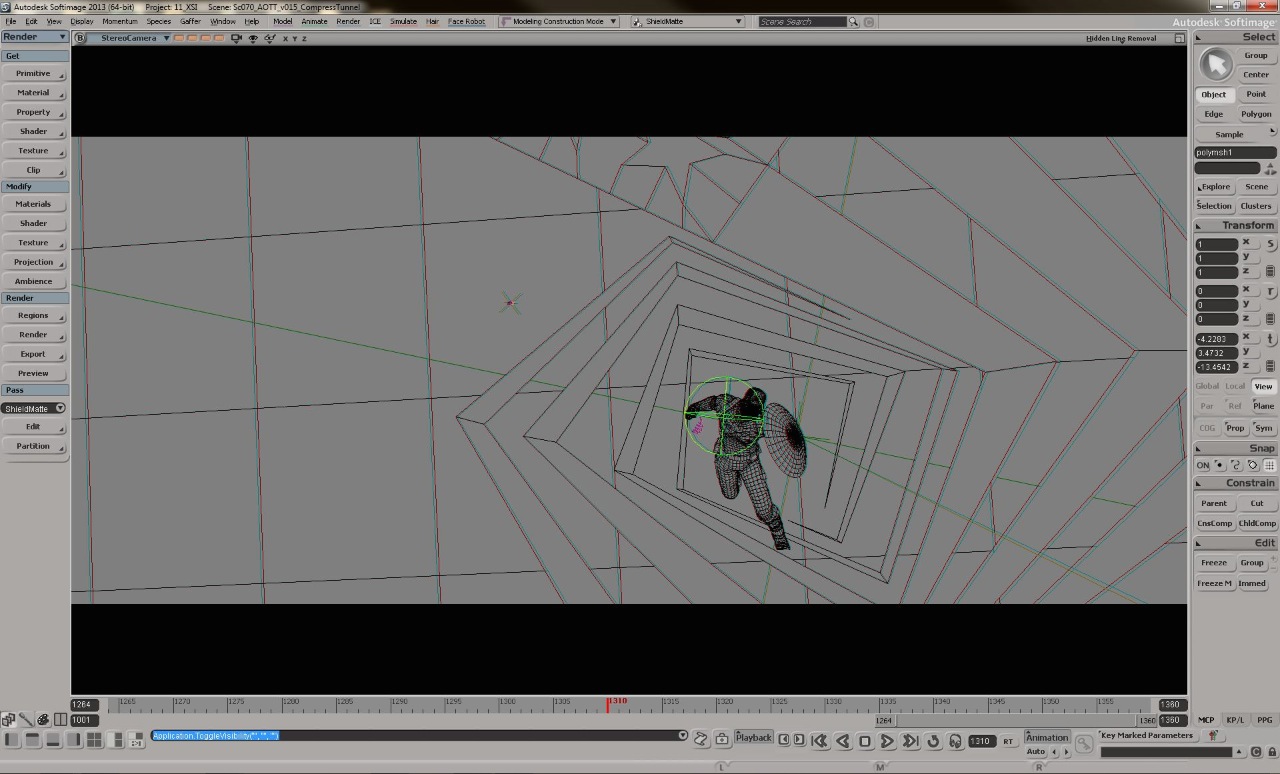Image resolution: width=1280 pixels, height=774 pixels.
Task: Click the camera icon in viewport bar
Action: pos(236,38)
